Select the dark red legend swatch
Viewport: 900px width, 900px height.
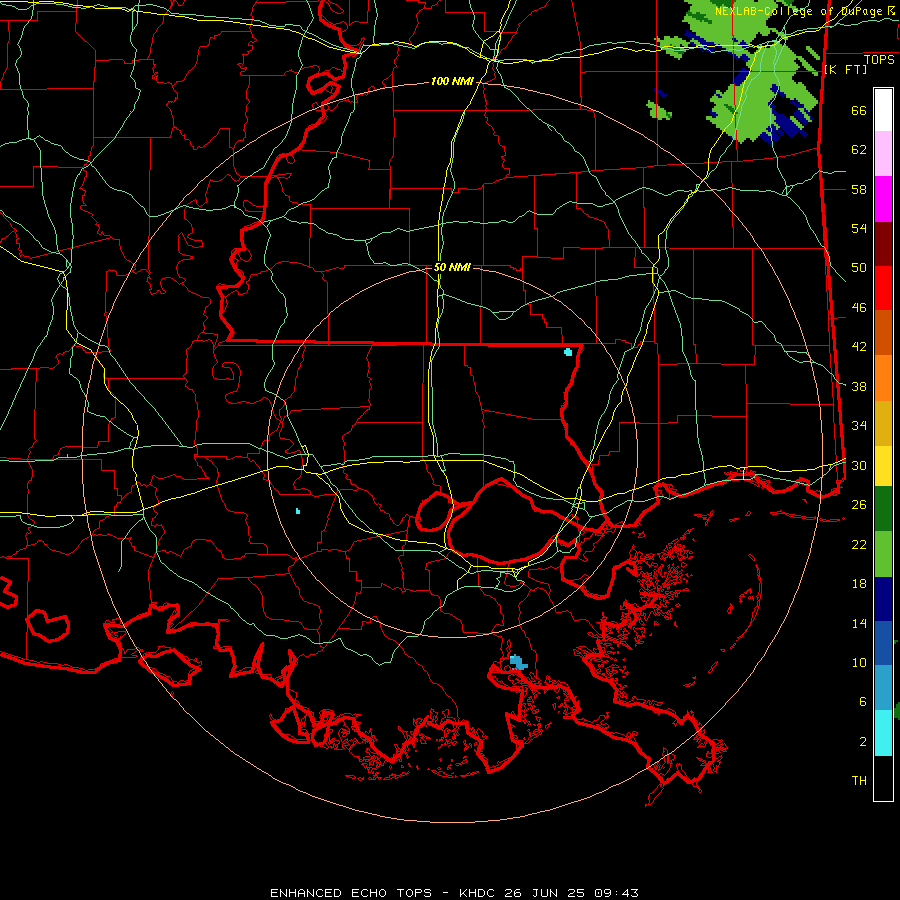coord(883,245)
